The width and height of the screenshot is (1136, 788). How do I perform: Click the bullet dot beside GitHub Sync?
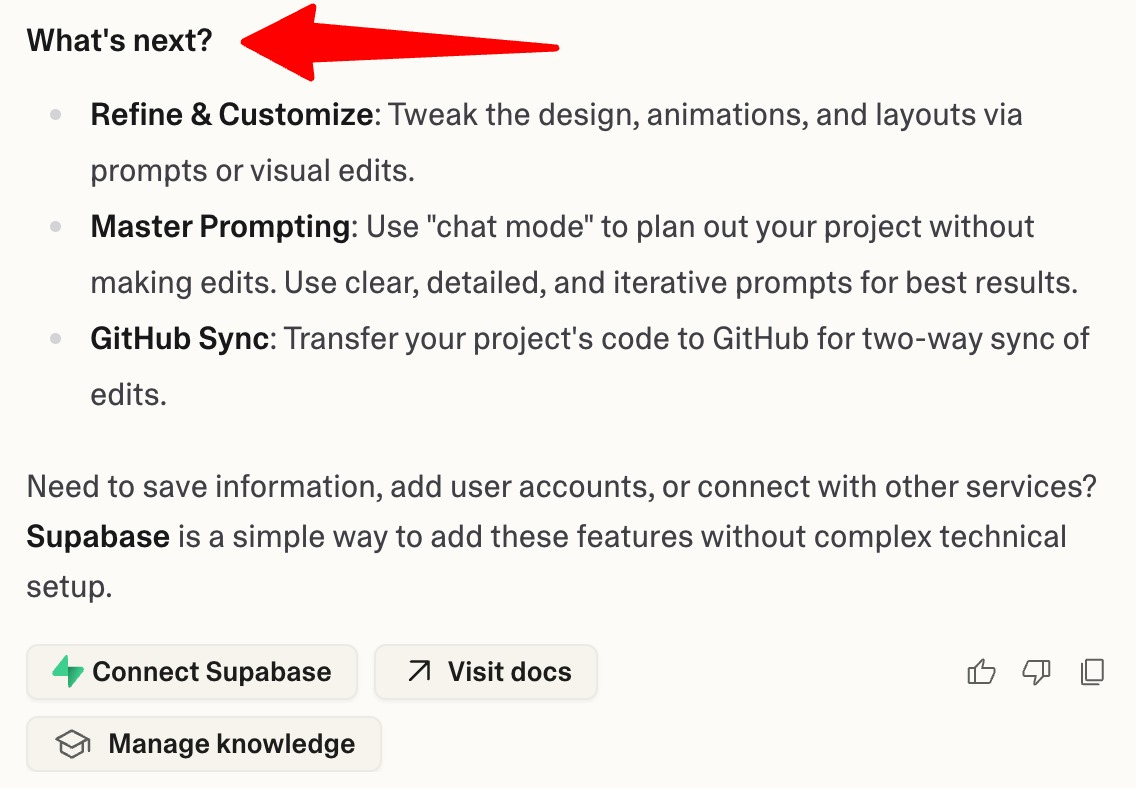point(56,338)
